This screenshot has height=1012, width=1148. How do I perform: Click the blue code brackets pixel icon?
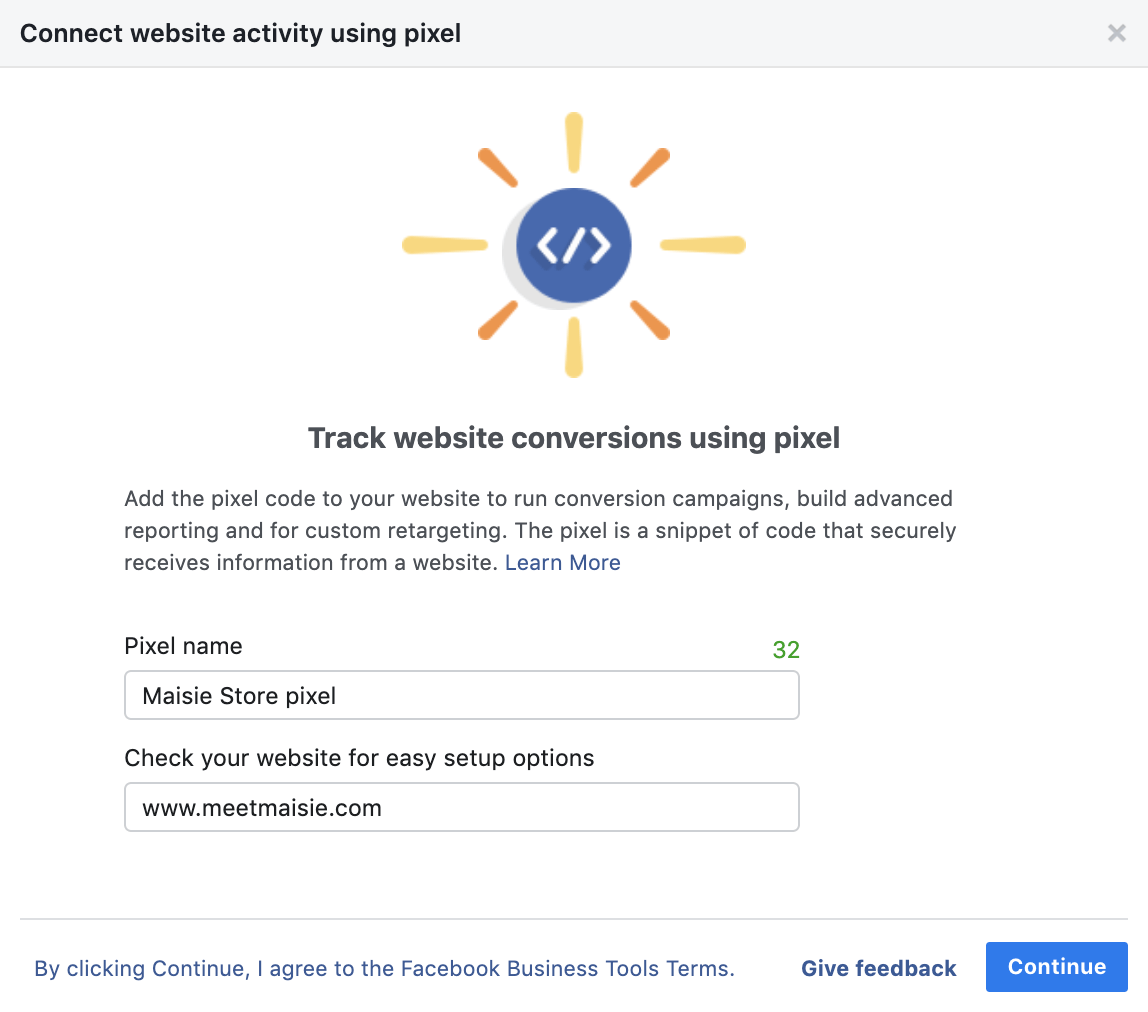(574, 245)
